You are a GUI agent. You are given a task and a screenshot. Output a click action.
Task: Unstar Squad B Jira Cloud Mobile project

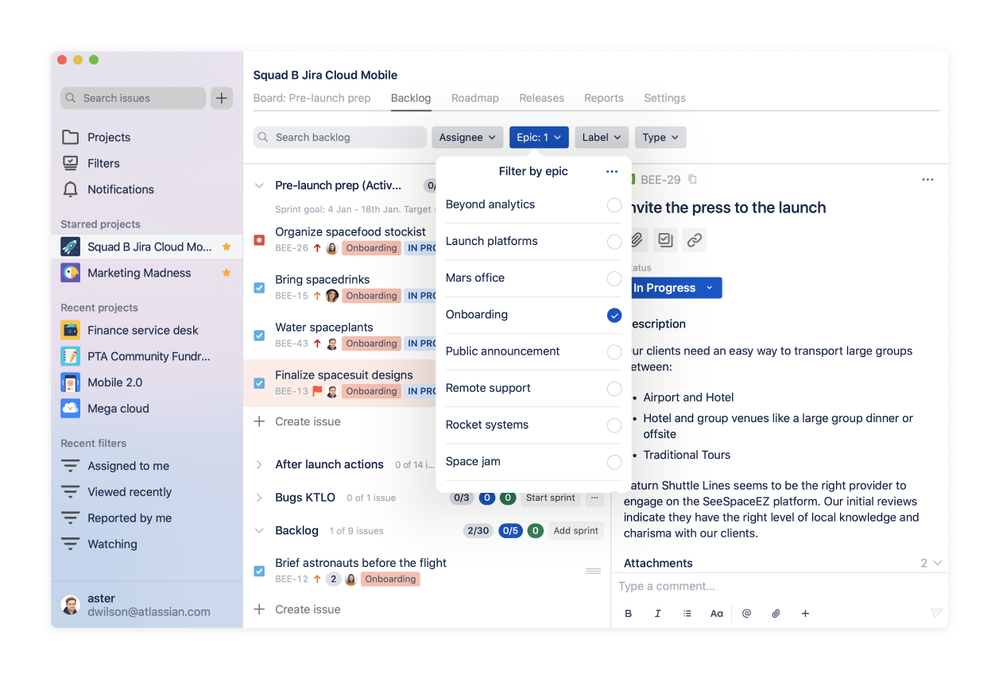(226, 247)
